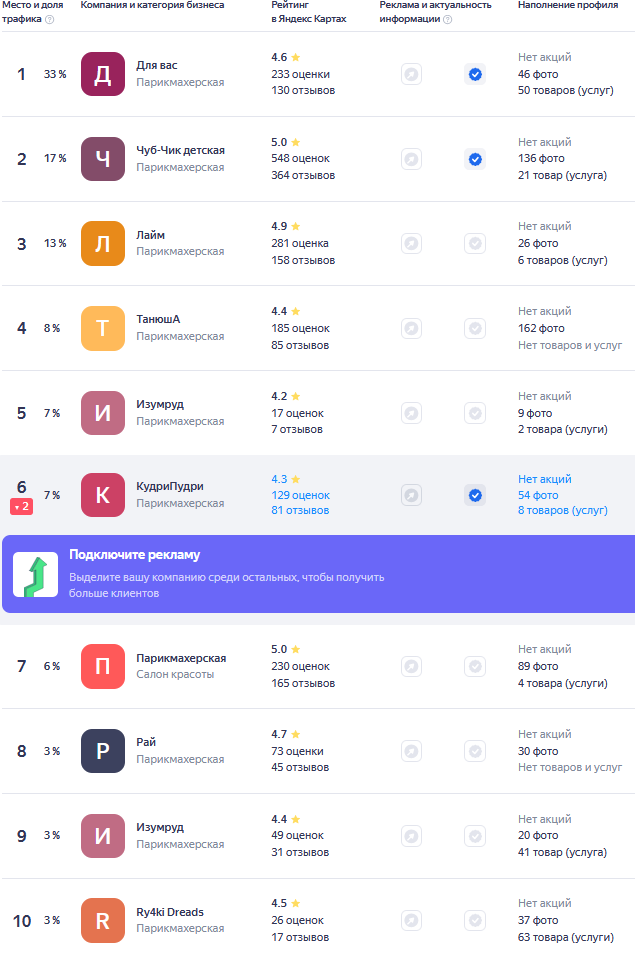This screenshot has height=955, width=635.
Task: Click the 'К' avatar of КудриПудри
Action: (102, 495)
